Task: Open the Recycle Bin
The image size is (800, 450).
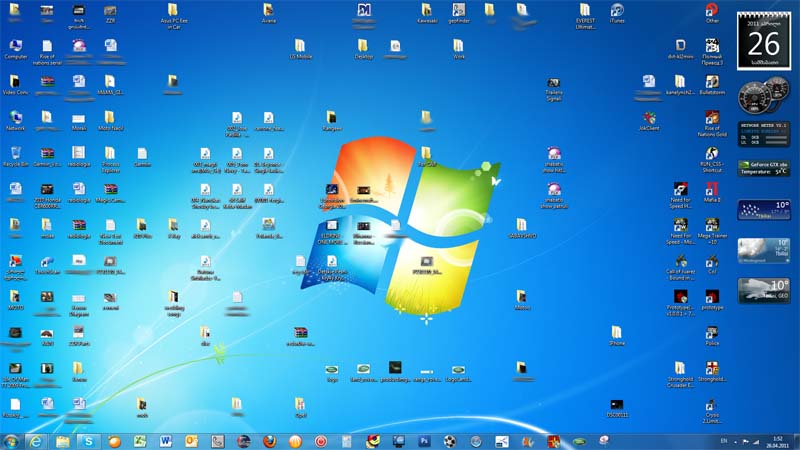Action: 15,157
